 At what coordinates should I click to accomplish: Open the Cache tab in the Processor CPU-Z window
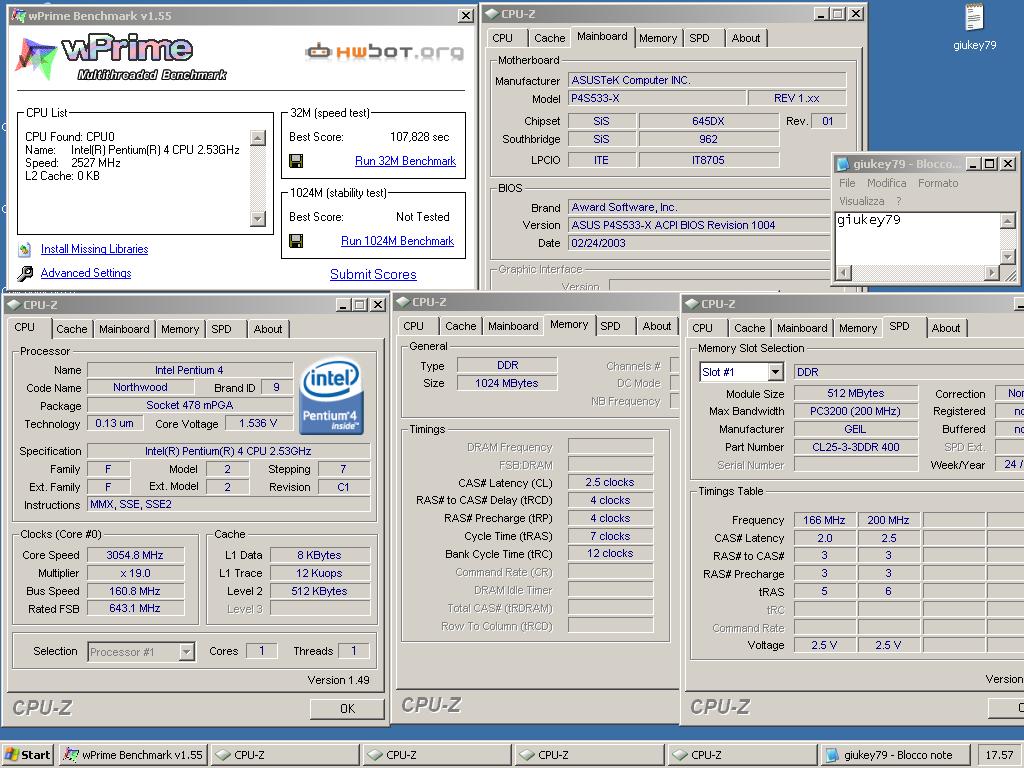pyautogui.click(x=71, y=329)
